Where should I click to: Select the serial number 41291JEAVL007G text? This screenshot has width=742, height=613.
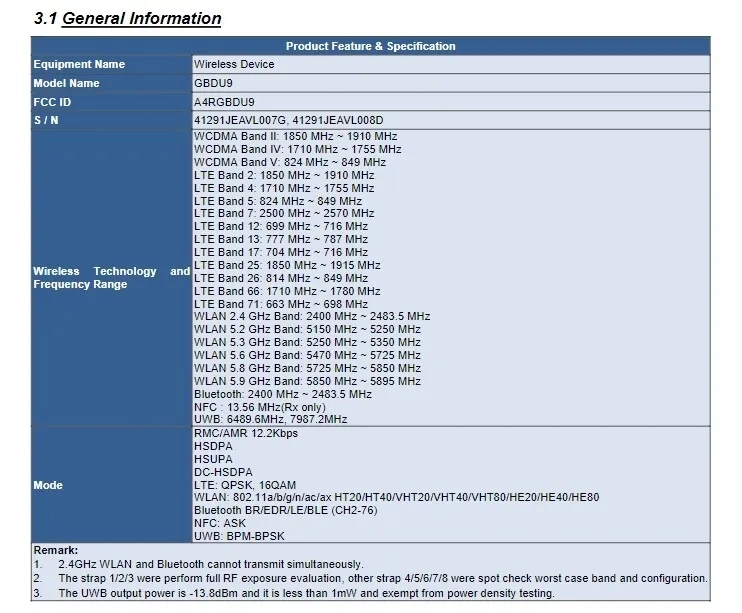[x=241, y=121]
